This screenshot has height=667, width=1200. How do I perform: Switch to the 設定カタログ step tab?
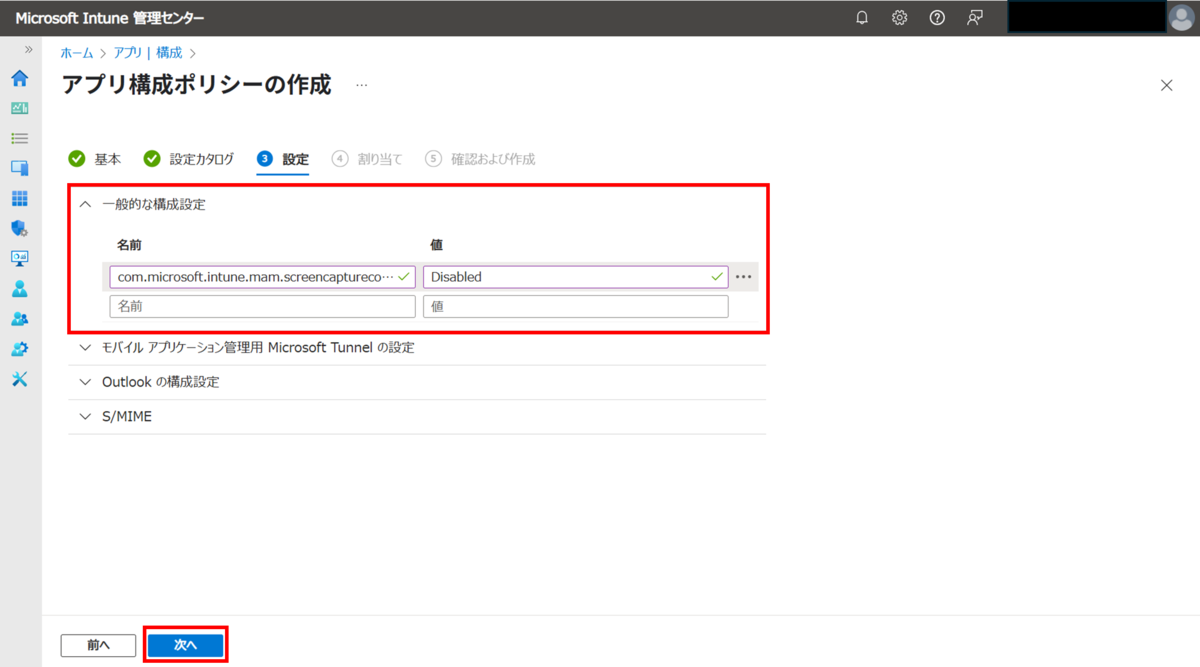coord(189,159)
